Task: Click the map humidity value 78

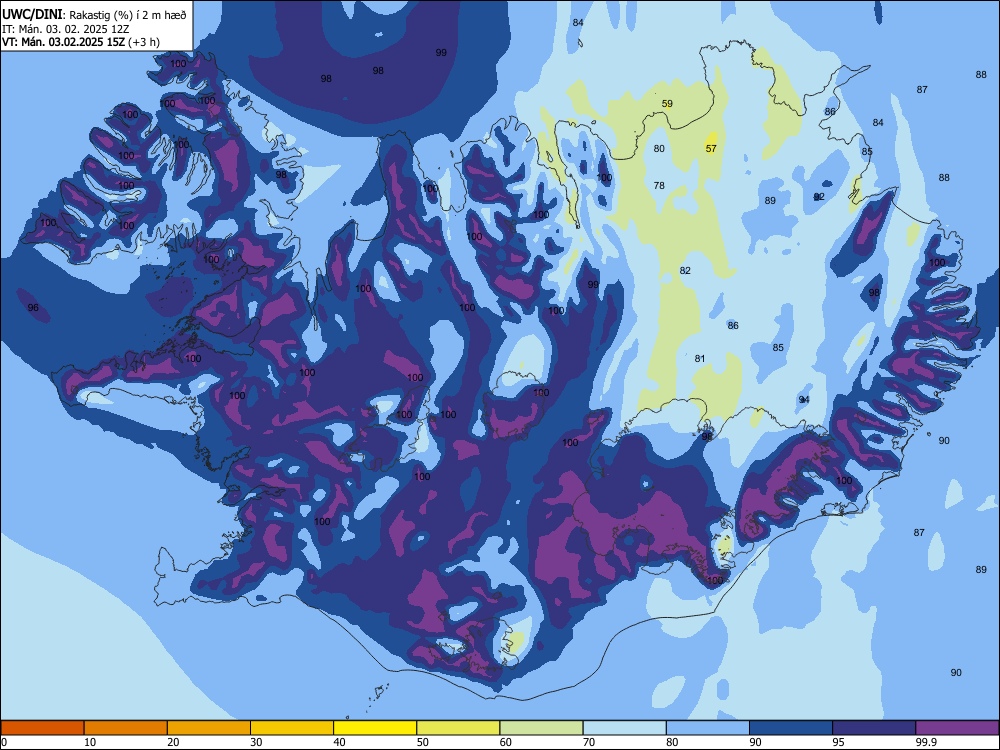Action: (x=659, y=186)
